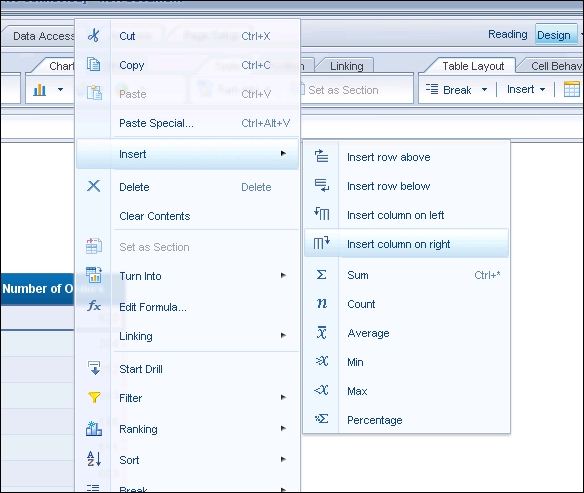Click the Sigma Sum icon

[x=321, y=274]
